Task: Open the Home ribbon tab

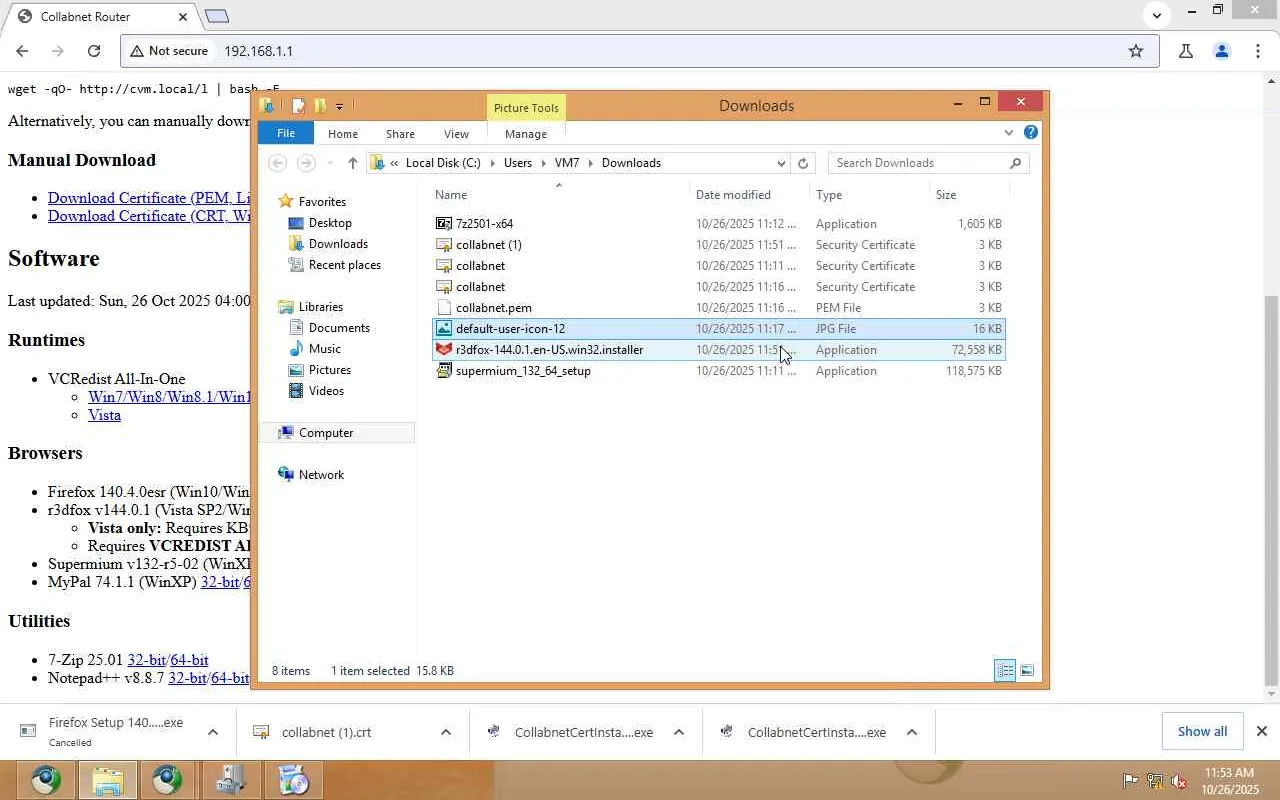Action: tap(343, 134)
